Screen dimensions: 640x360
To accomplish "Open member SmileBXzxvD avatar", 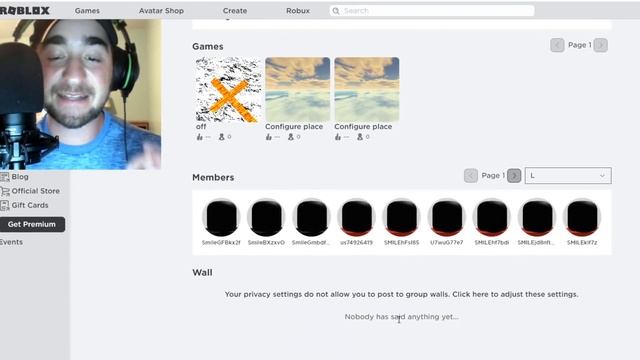I will [266, 218].
